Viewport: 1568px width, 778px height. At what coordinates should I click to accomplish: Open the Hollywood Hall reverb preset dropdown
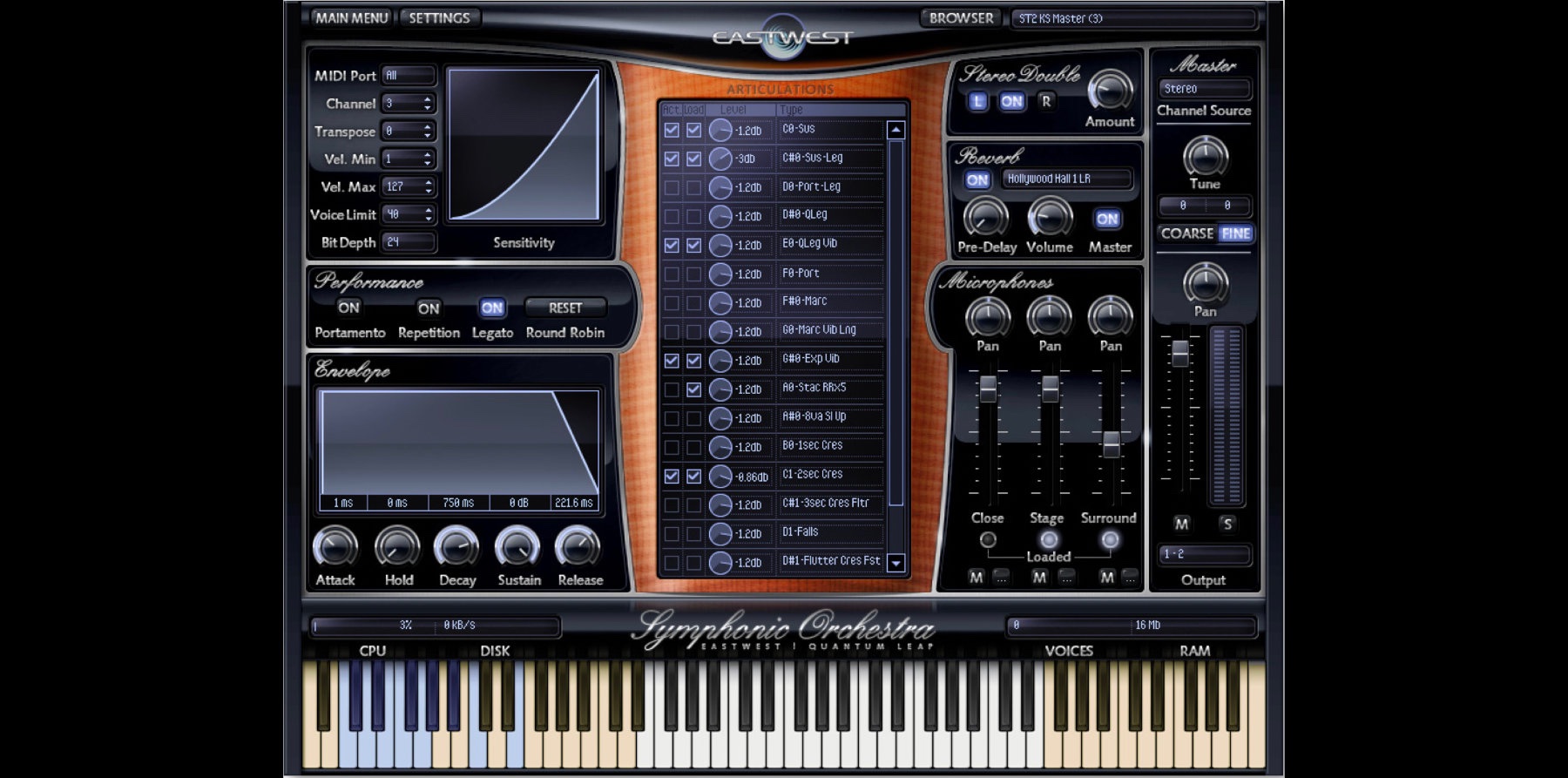1067,179
